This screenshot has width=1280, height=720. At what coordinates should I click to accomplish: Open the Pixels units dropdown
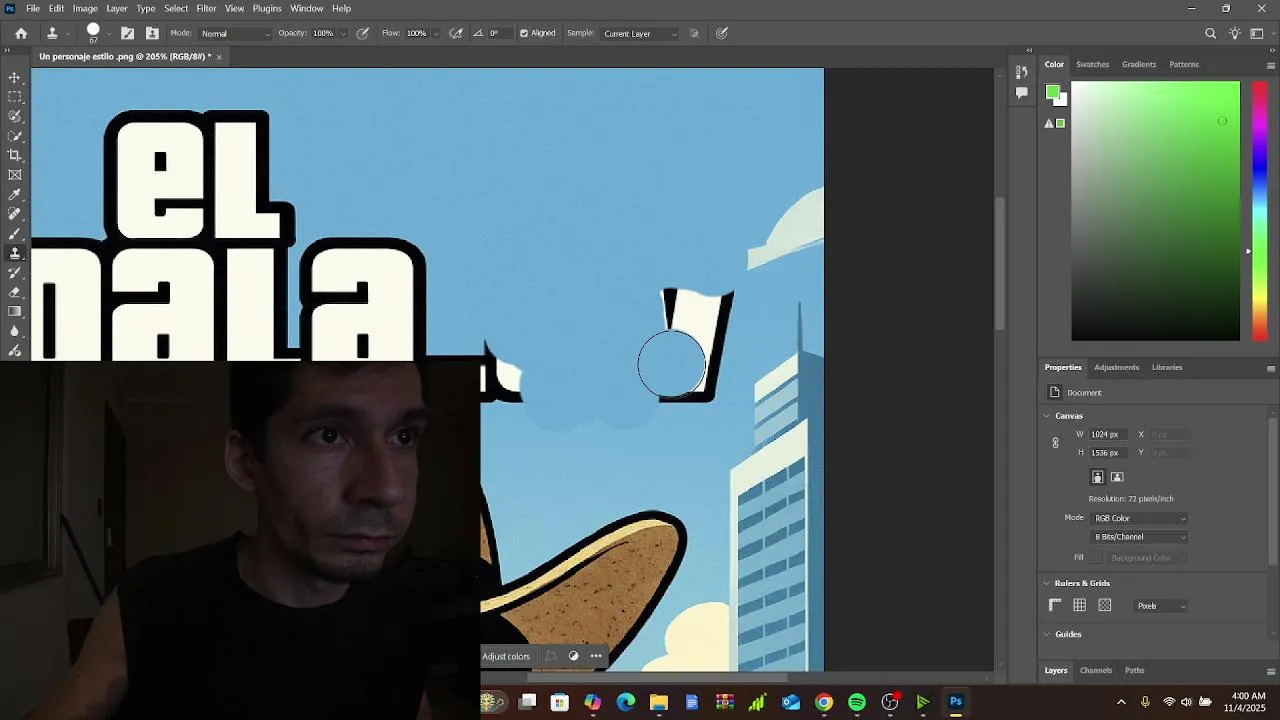point(1161,606)
